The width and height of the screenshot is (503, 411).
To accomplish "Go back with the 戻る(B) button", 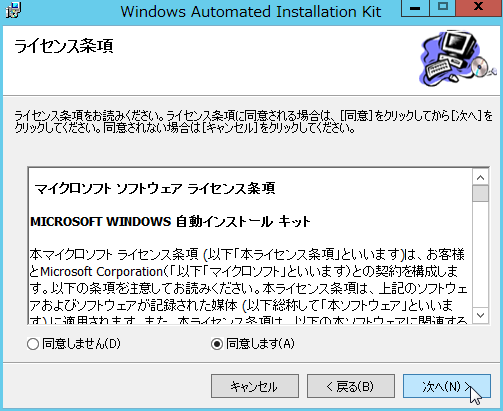I will pos(351,386).
